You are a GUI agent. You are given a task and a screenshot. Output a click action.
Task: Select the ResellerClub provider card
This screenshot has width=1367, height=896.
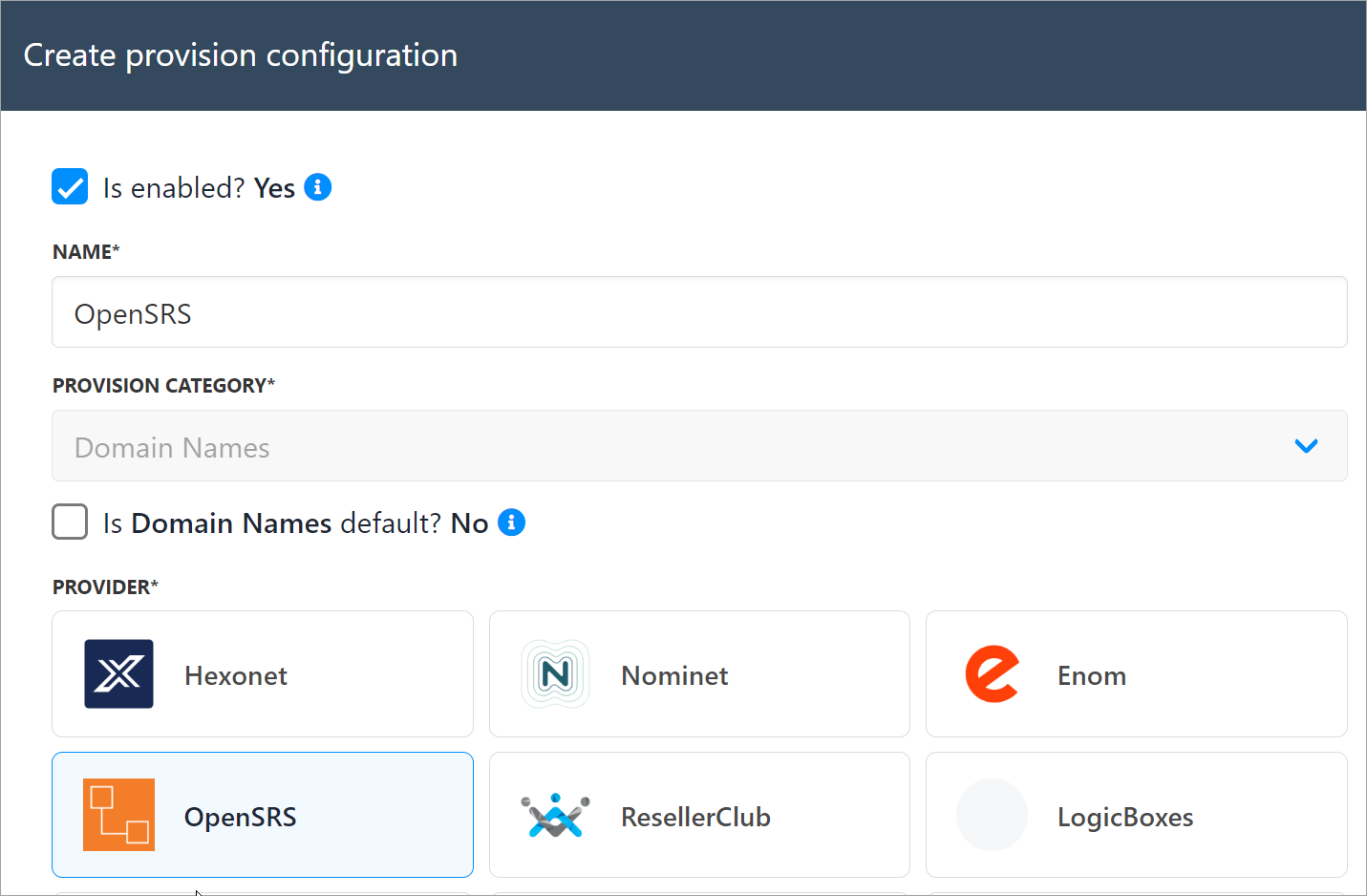699,815
